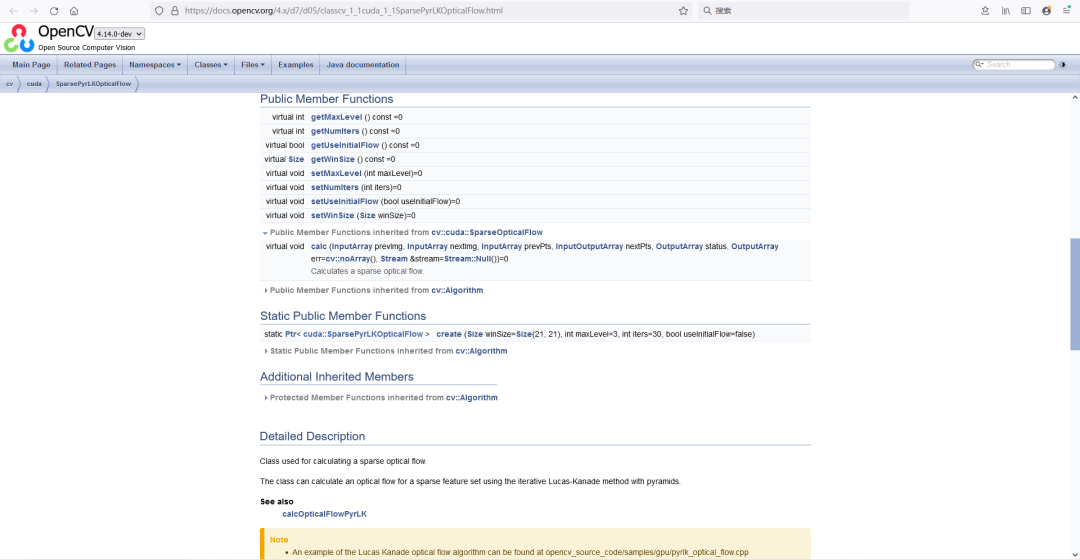Open the setNumIters function link

click(x=335, y=187)
